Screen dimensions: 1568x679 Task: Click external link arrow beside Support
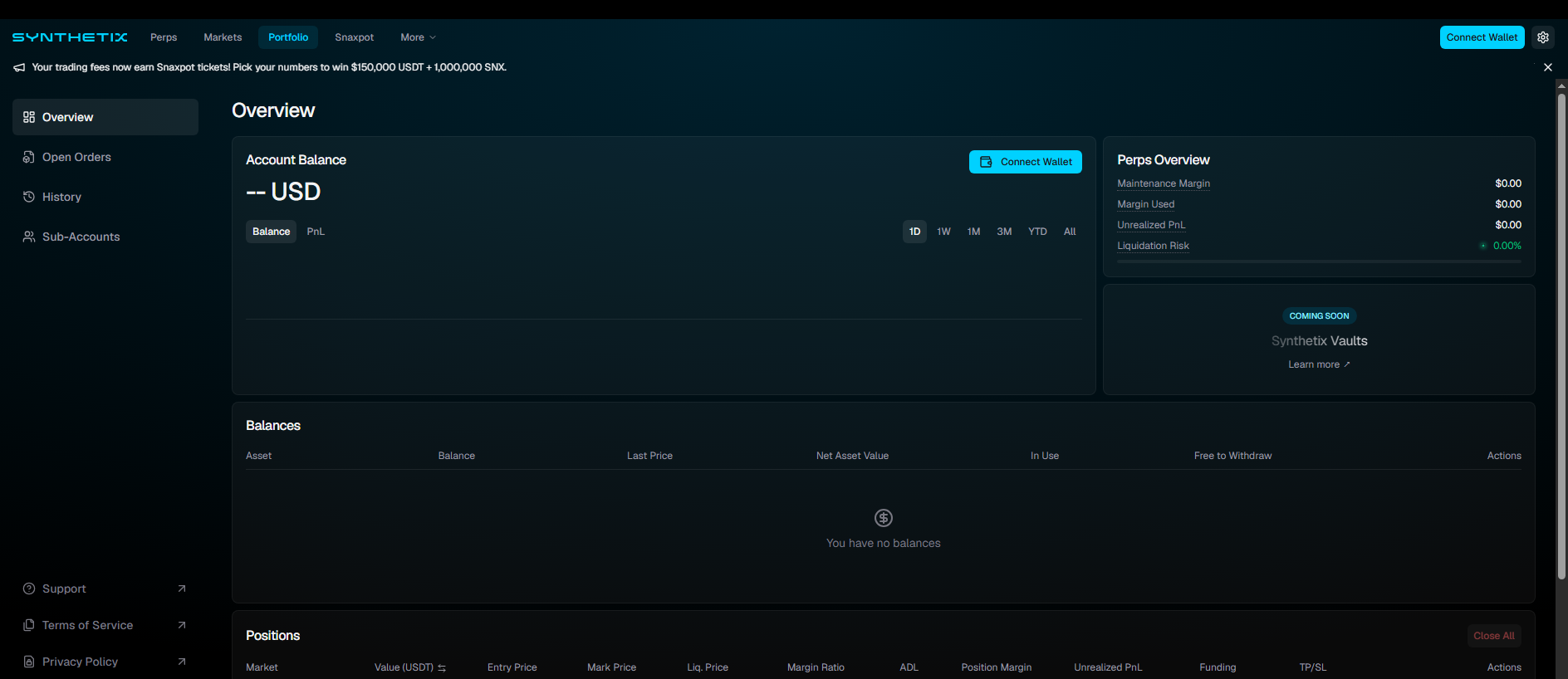(x=182, y=589)
